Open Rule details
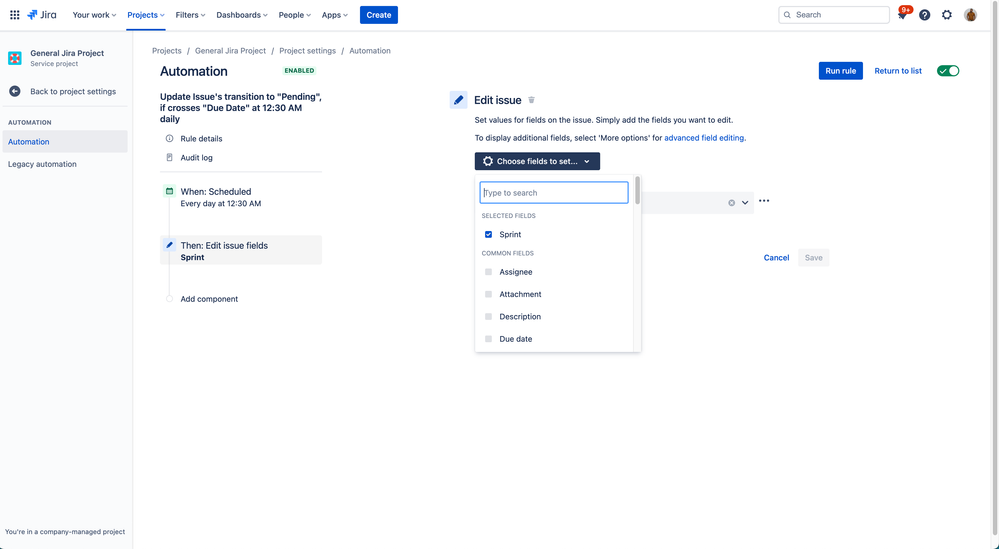Screen dimensions: 999x549 [x=201, y=138]
